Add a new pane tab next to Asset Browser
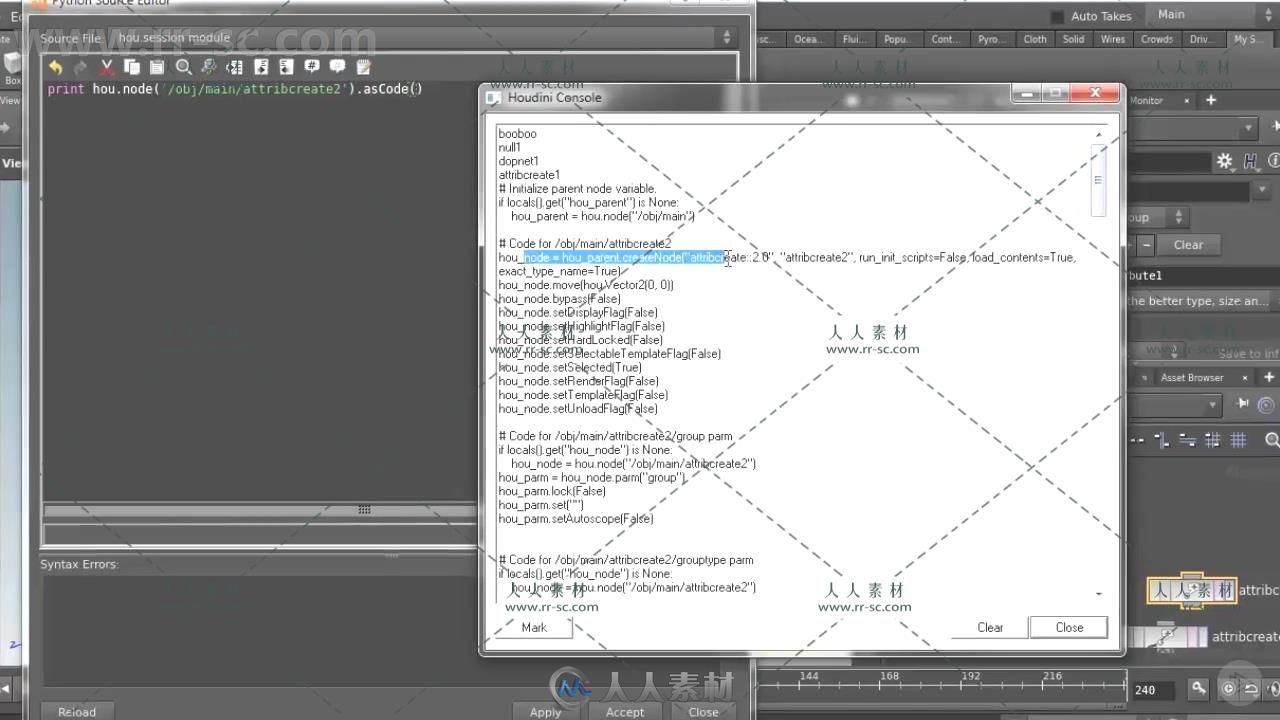The height and width of the screenshot is (720, 1280). click(1269, 377)
